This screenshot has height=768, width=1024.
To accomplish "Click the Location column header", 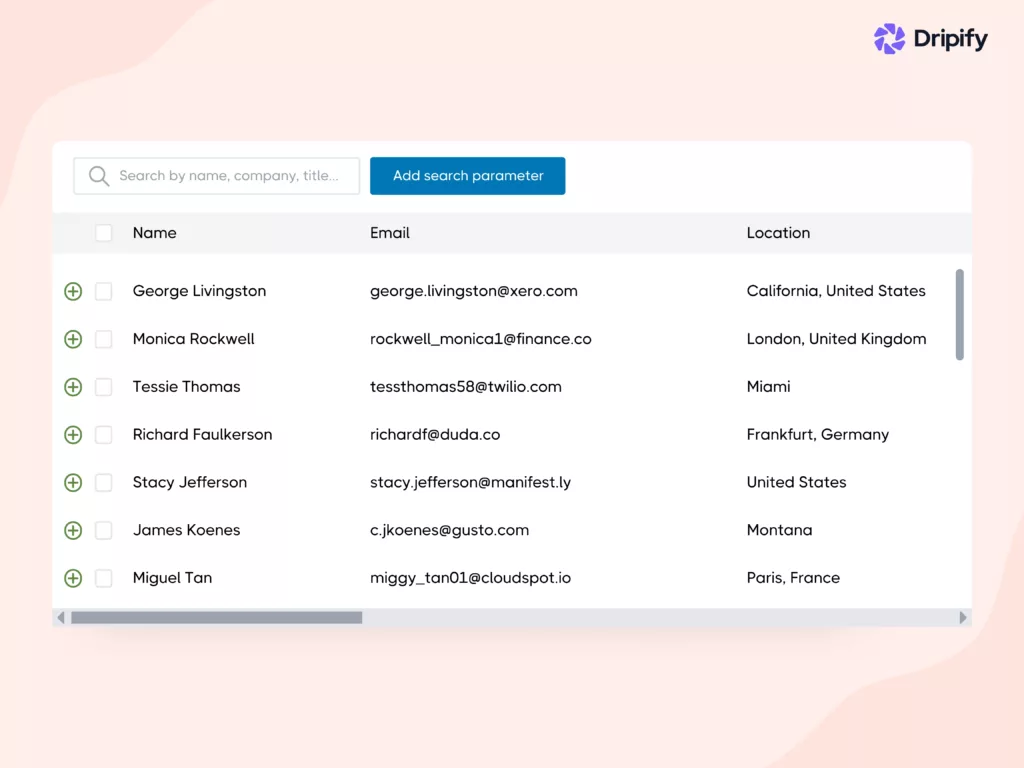I will click(x=778, y=232).
